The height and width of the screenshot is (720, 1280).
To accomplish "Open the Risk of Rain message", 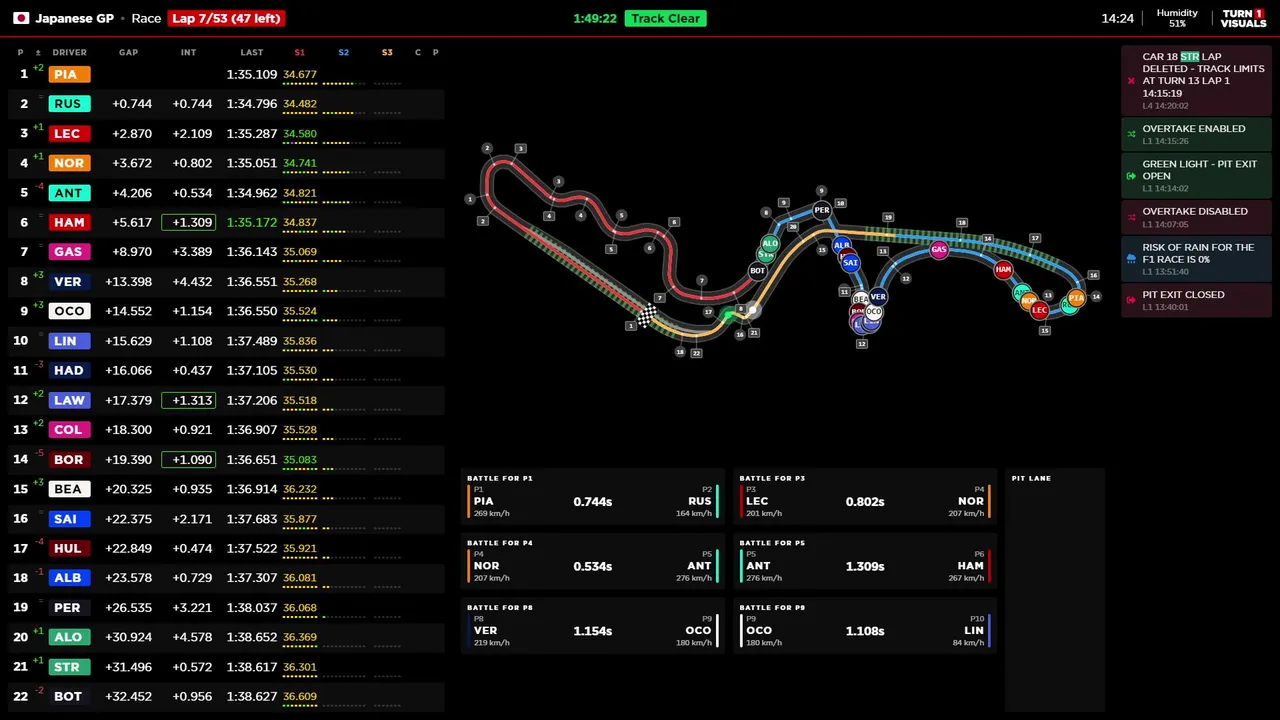I will [x=1197, y=258].
